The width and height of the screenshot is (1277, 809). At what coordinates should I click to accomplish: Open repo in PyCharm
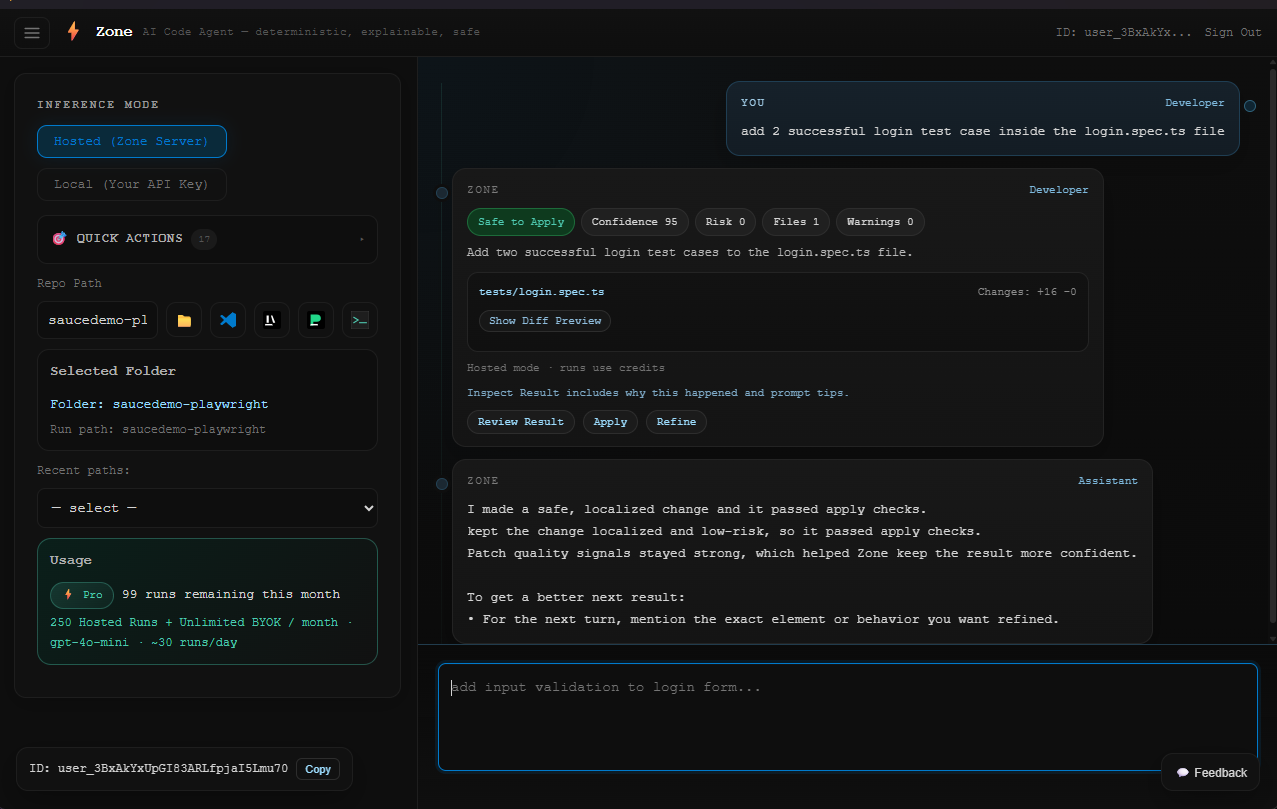point(315,320)
